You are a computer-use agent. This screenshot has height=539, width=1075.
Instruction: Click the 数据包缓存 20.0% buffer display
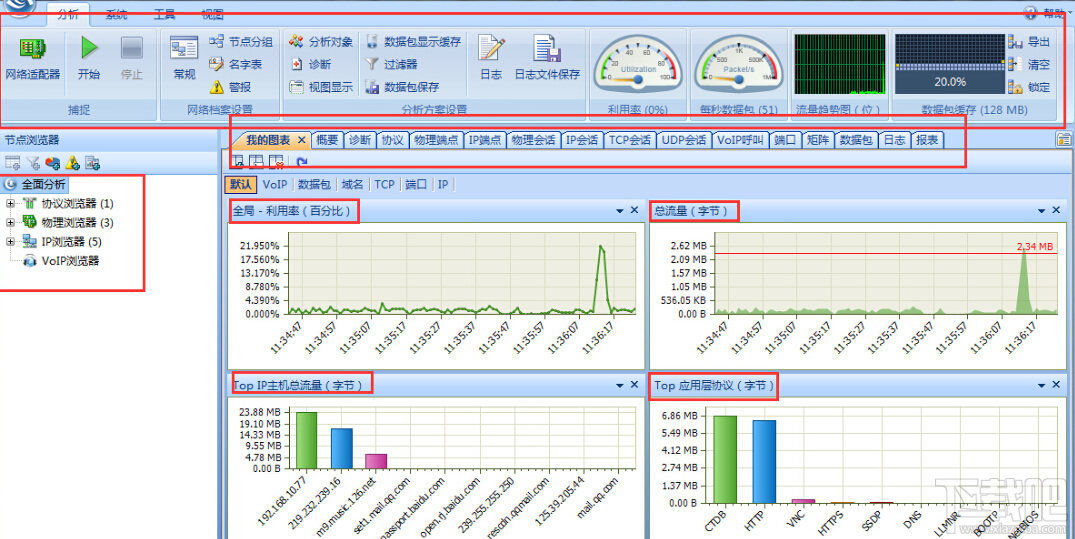point(950,64)
